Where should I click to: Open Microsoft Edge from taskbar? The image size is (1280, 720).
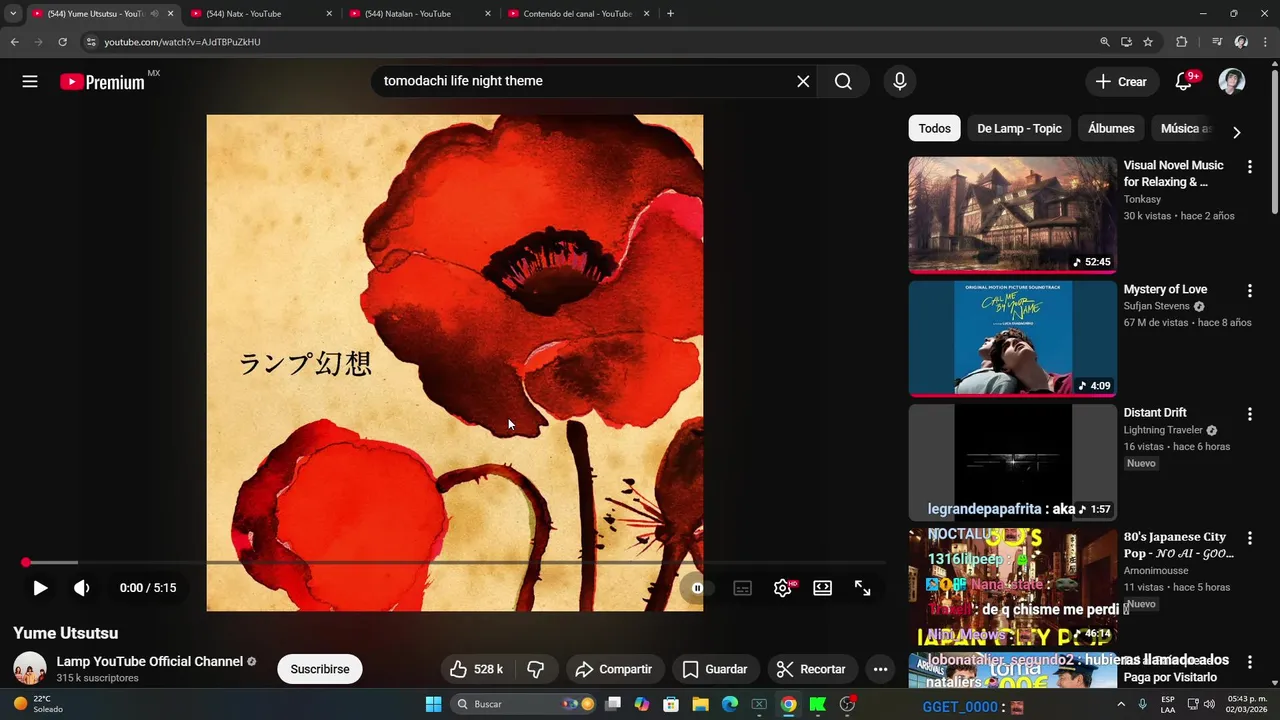730,704
